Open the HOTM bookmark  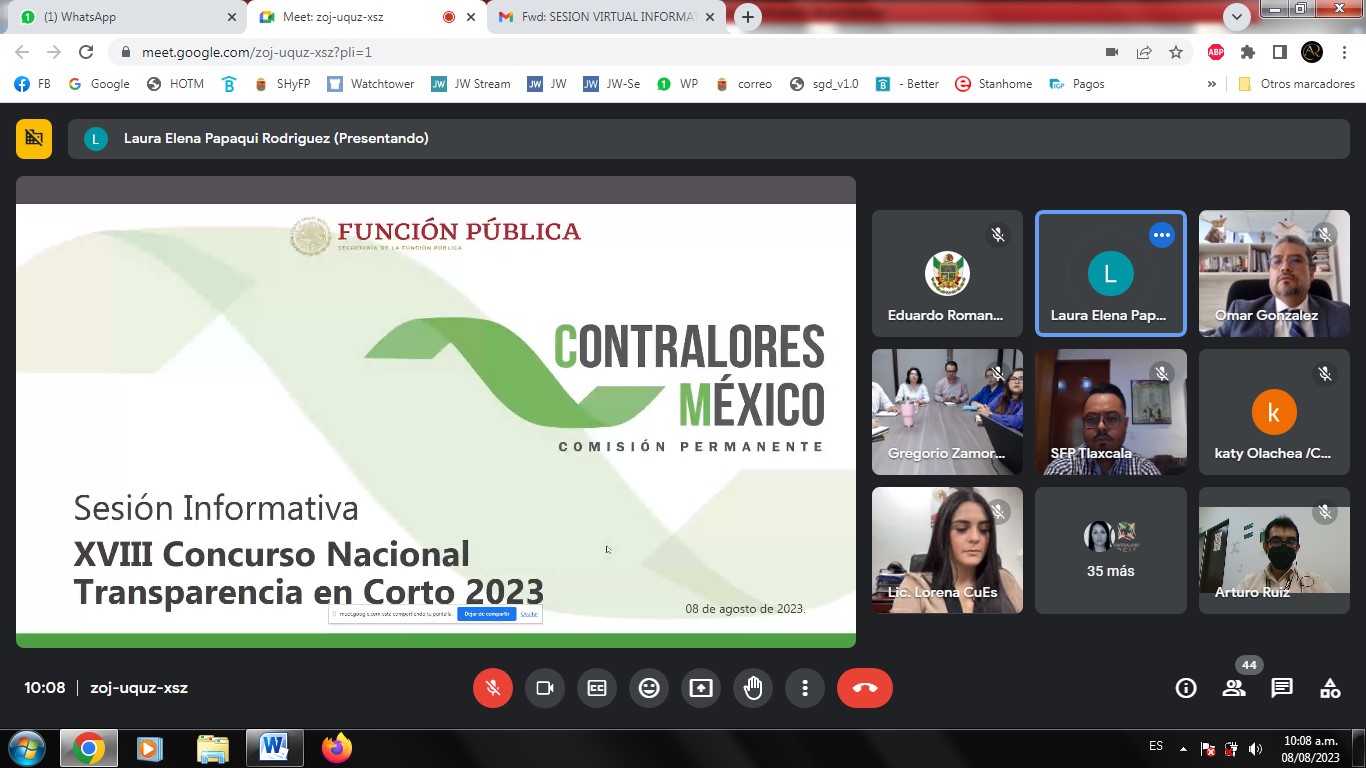point(175,84)
